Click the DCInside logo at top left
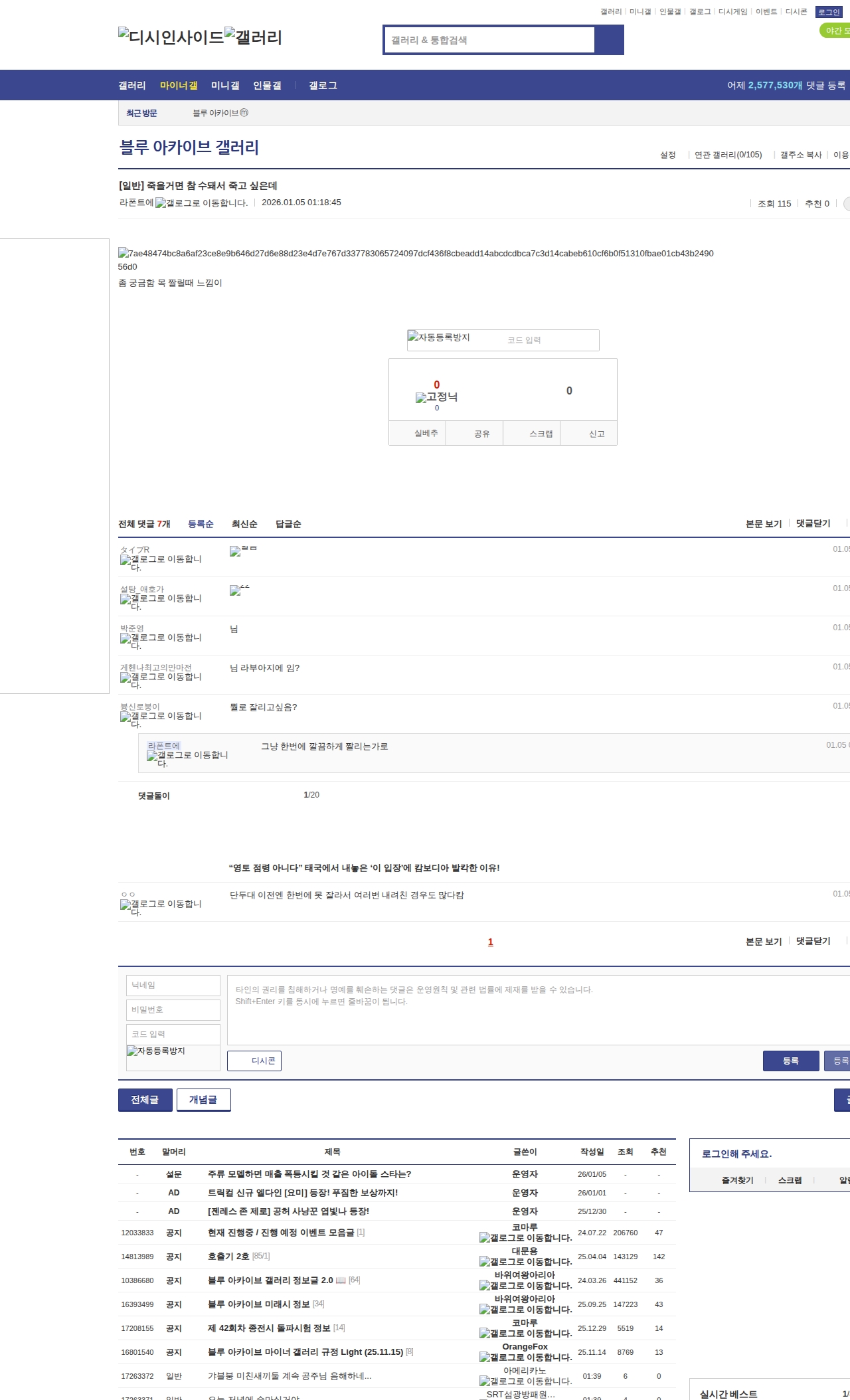The image size is (850, 1400). click(x=171, y=37)
